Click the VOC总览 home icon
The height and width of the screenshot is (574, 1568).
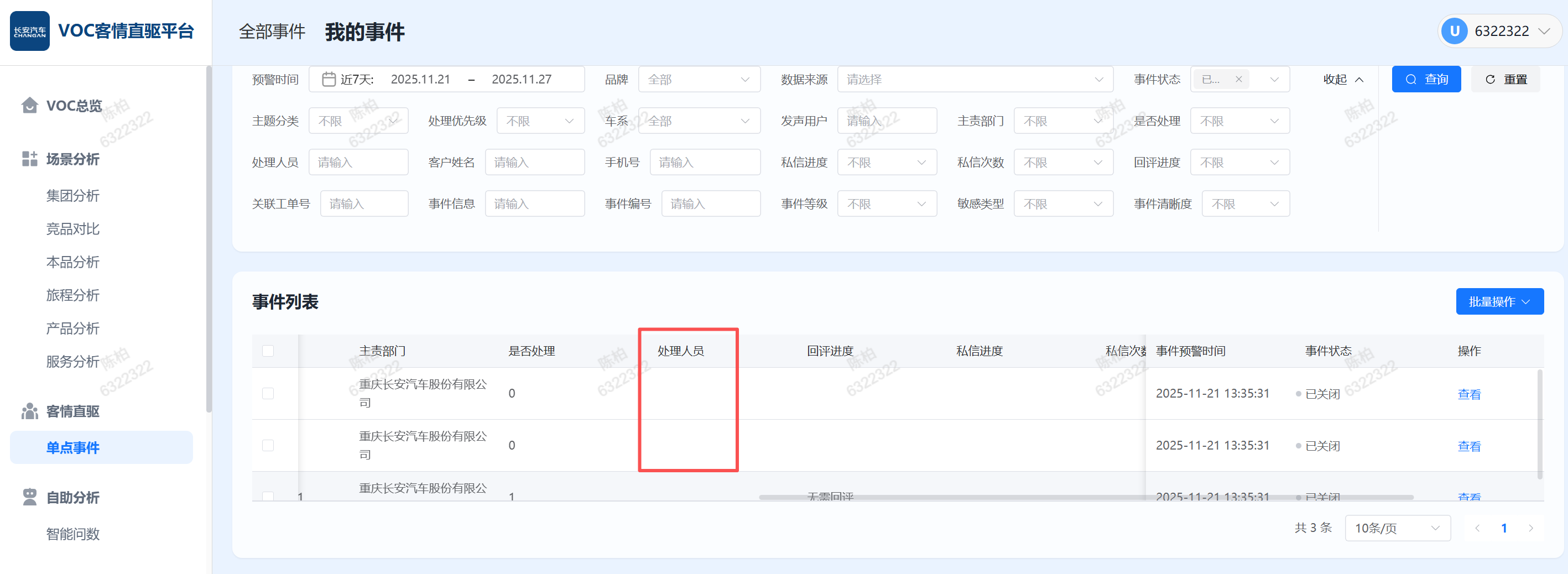tap(29, 105)
